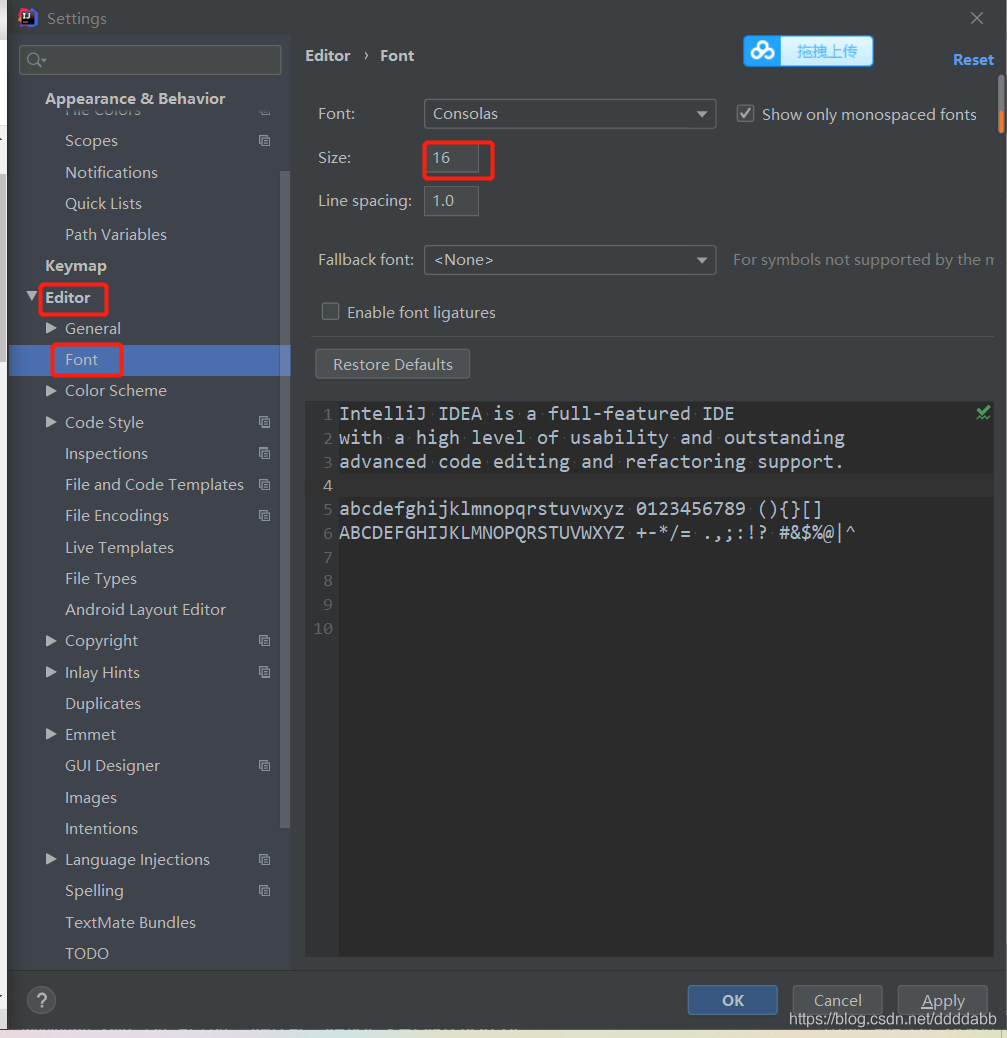Click the project-level icon beside File Encodings
Image resolution: width=1007 pixels, height=1038 pixels.
point(264,515)
